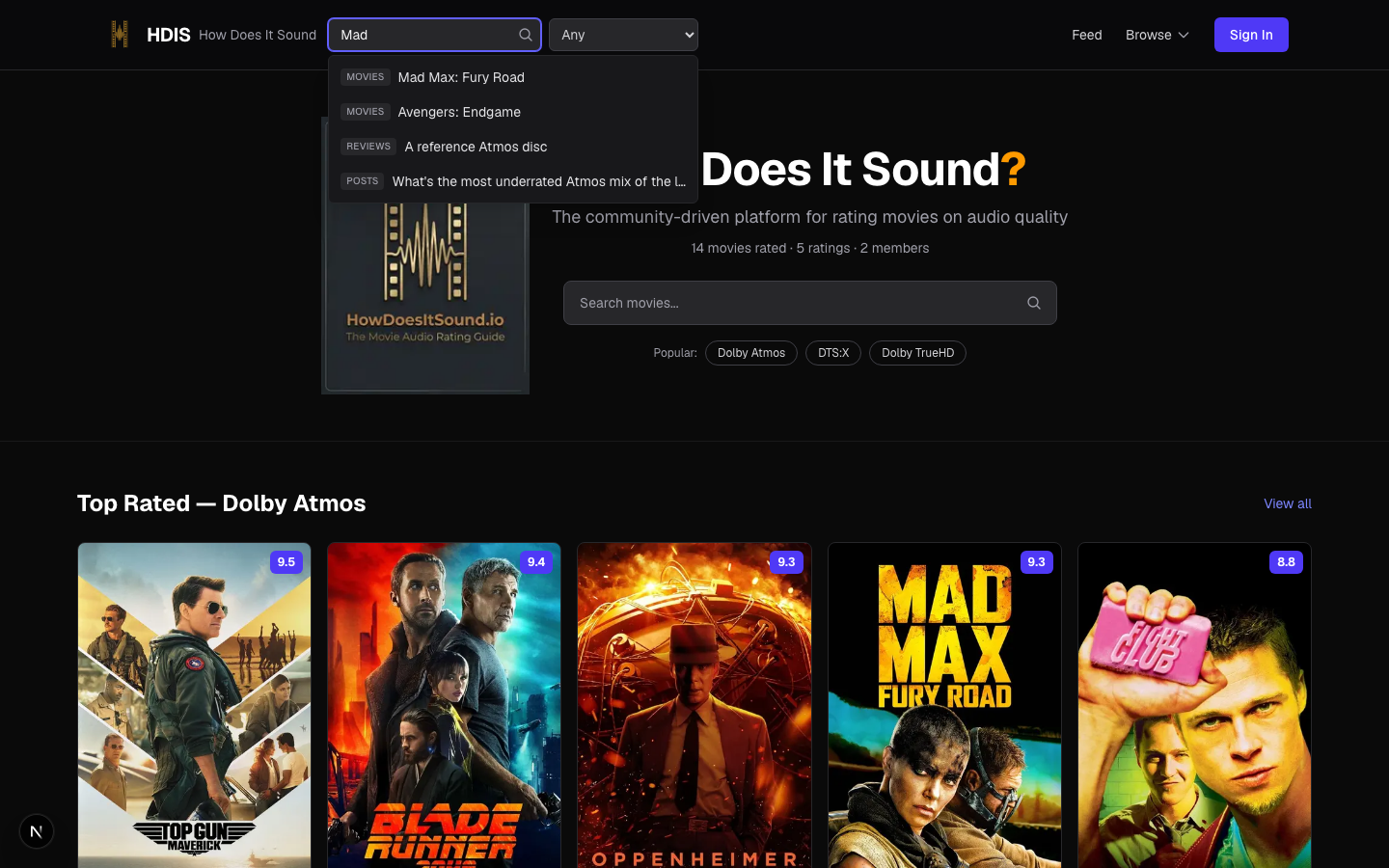Select Mad Max: Fury Road movie suggestion
The width and height of the screenshot is (1389, 868).
[513, 77]
